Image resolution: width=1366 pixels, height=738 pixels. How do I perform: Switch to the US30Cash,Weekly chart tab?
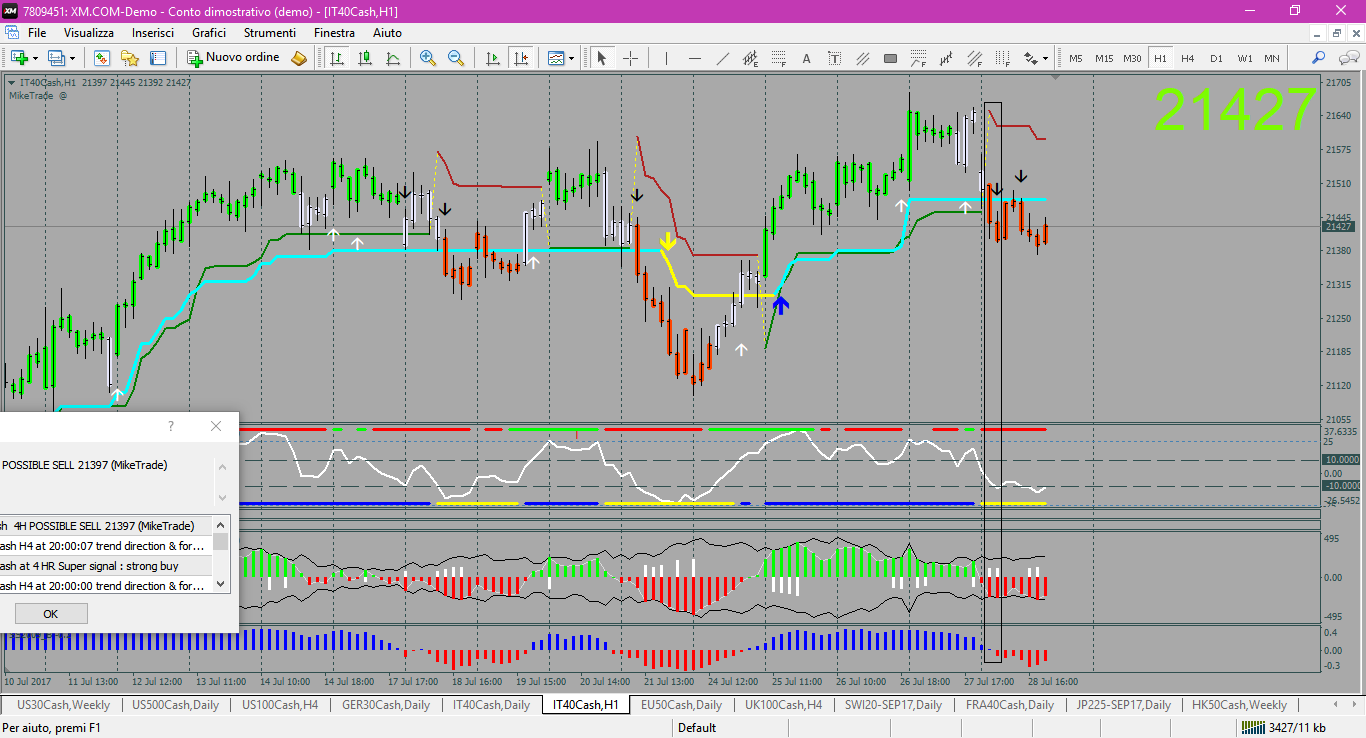coord(64,705)
